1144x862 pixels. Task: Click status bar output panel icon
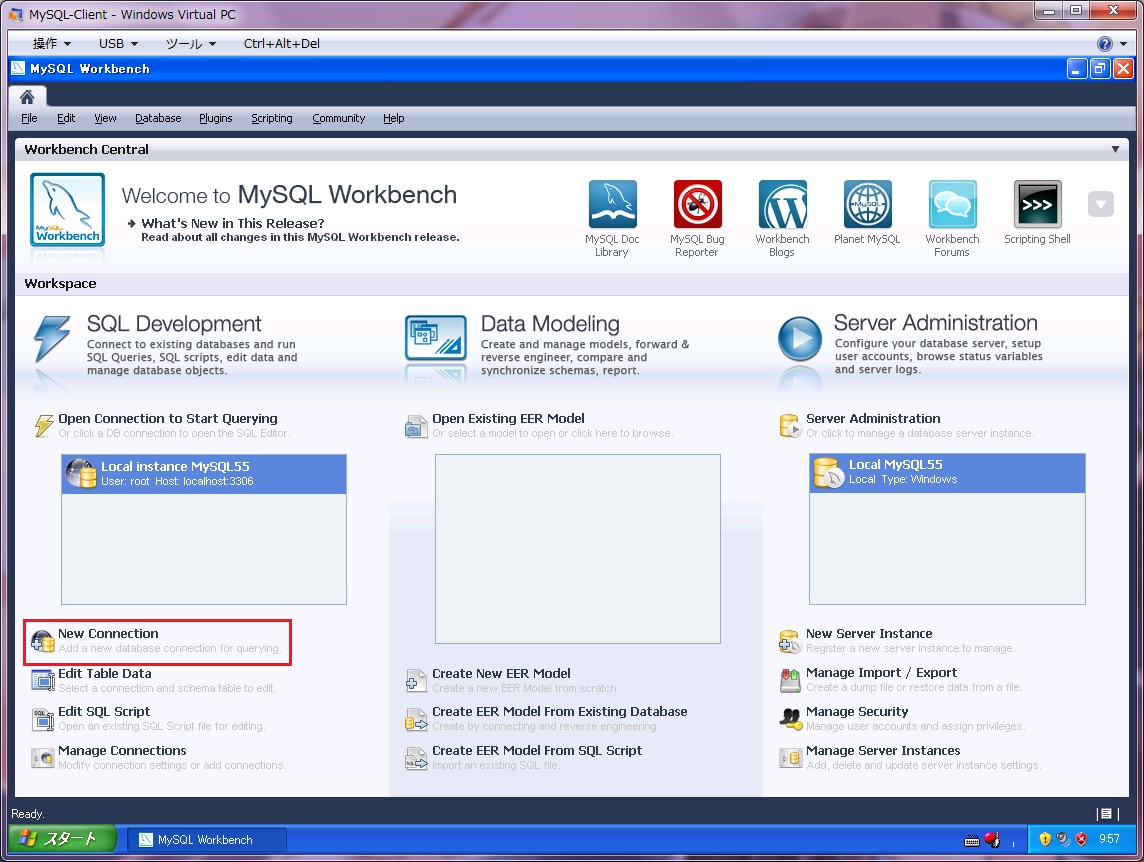pos(1107,813)
